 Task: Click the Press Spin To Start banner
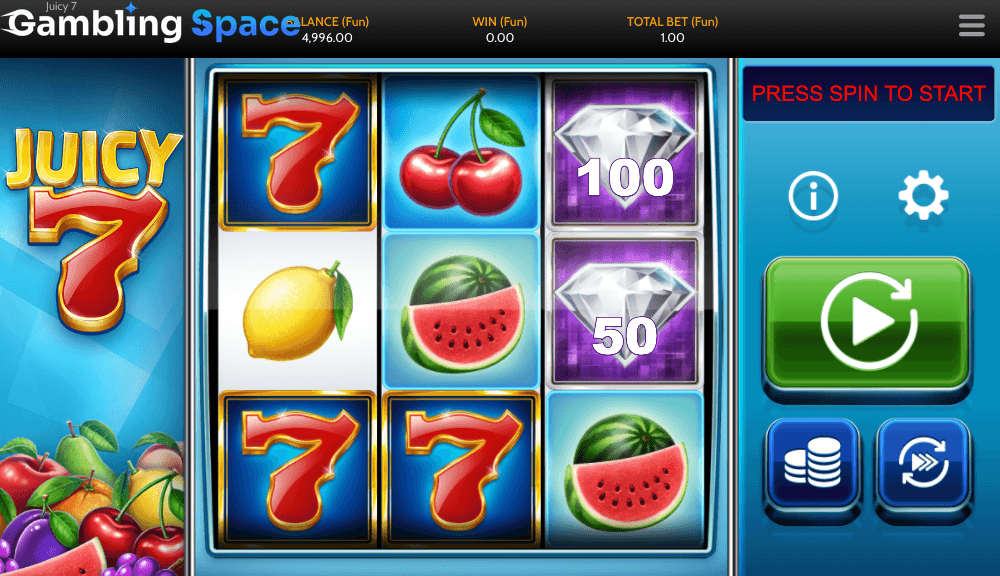[x=868, y=94]
